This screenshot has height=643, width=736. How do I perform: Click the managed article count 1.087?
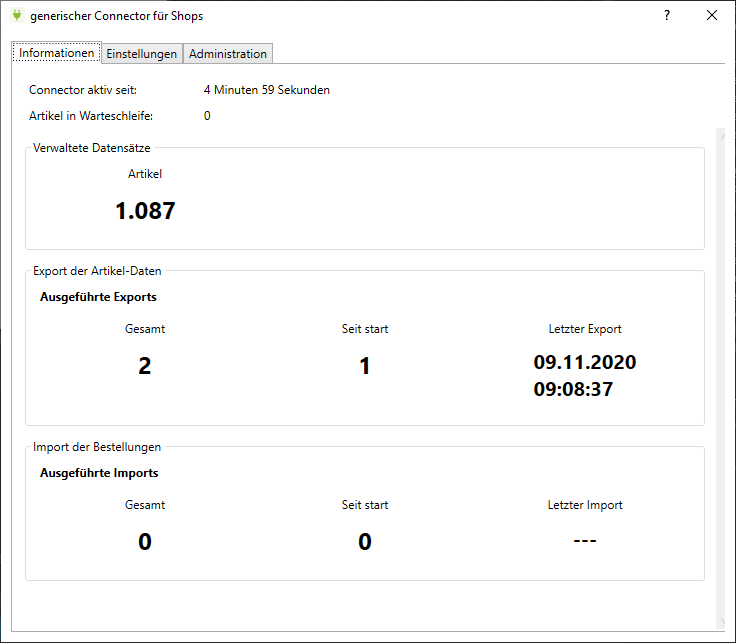(x=145, y=211)
